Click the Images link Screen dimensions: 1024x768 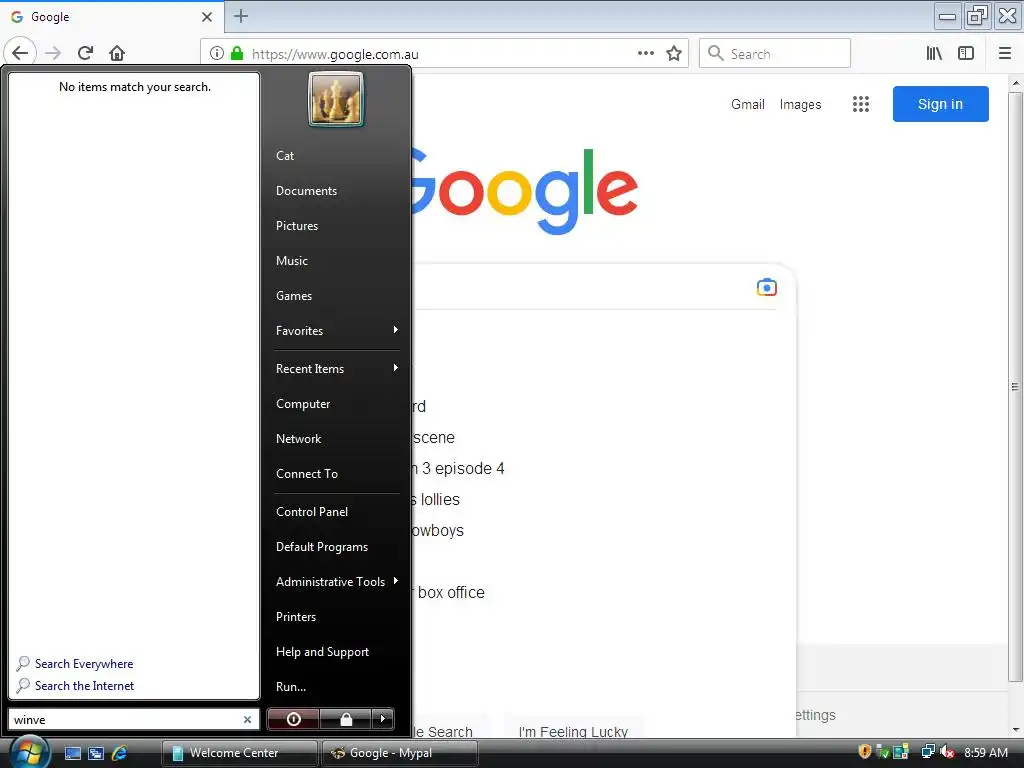[x=800, y=104]
